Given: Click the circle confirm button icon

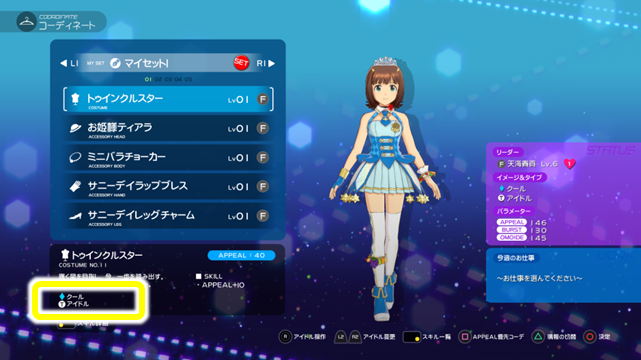Looking at the screenshot, I should pyautogui.click(x=589, y=337).
